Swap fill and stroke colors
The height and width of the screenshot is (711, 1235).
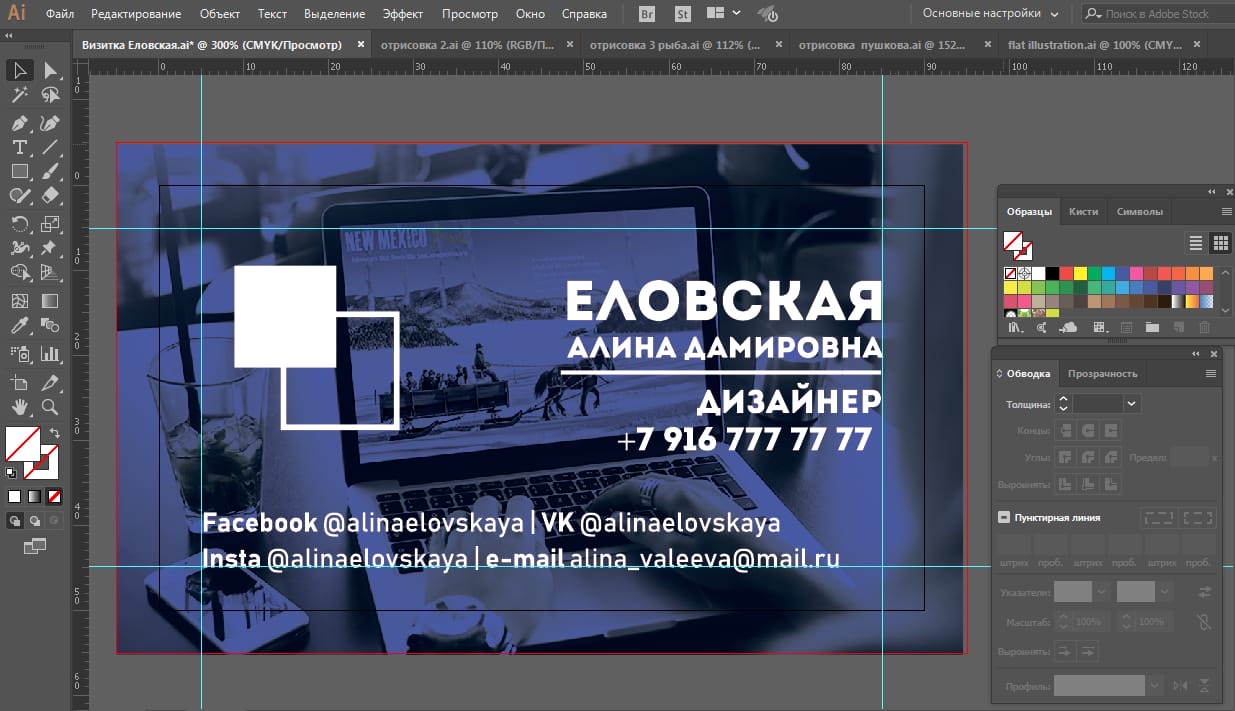coord(54,433)
